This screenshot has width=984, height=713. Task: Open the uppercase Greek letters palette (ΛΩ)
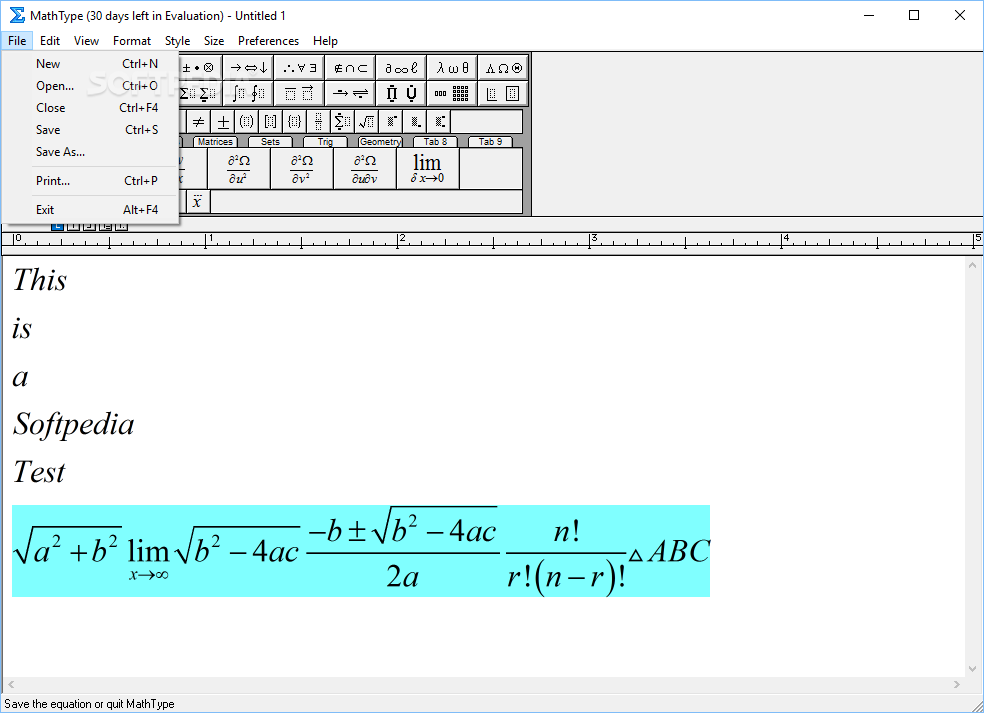click(x=503, y=68)
